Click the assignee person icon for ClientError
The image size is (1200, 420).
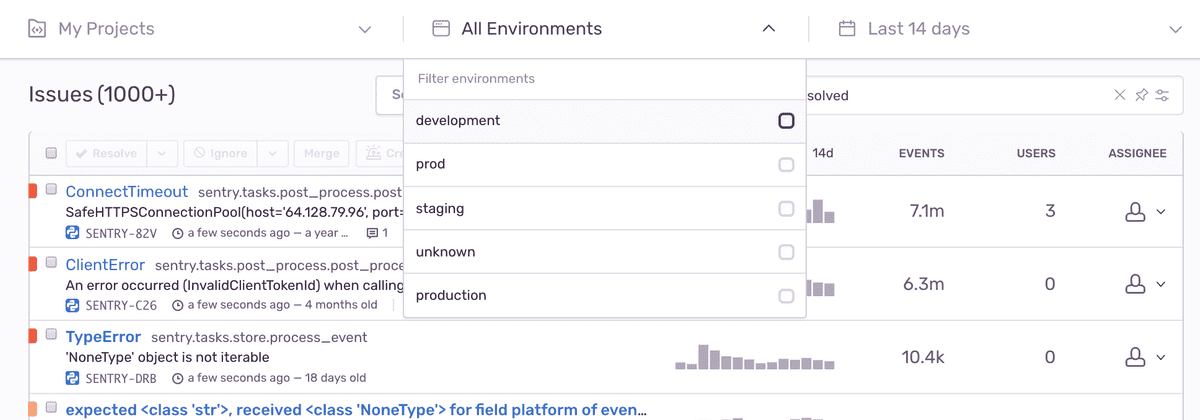tap(1135, 284)
